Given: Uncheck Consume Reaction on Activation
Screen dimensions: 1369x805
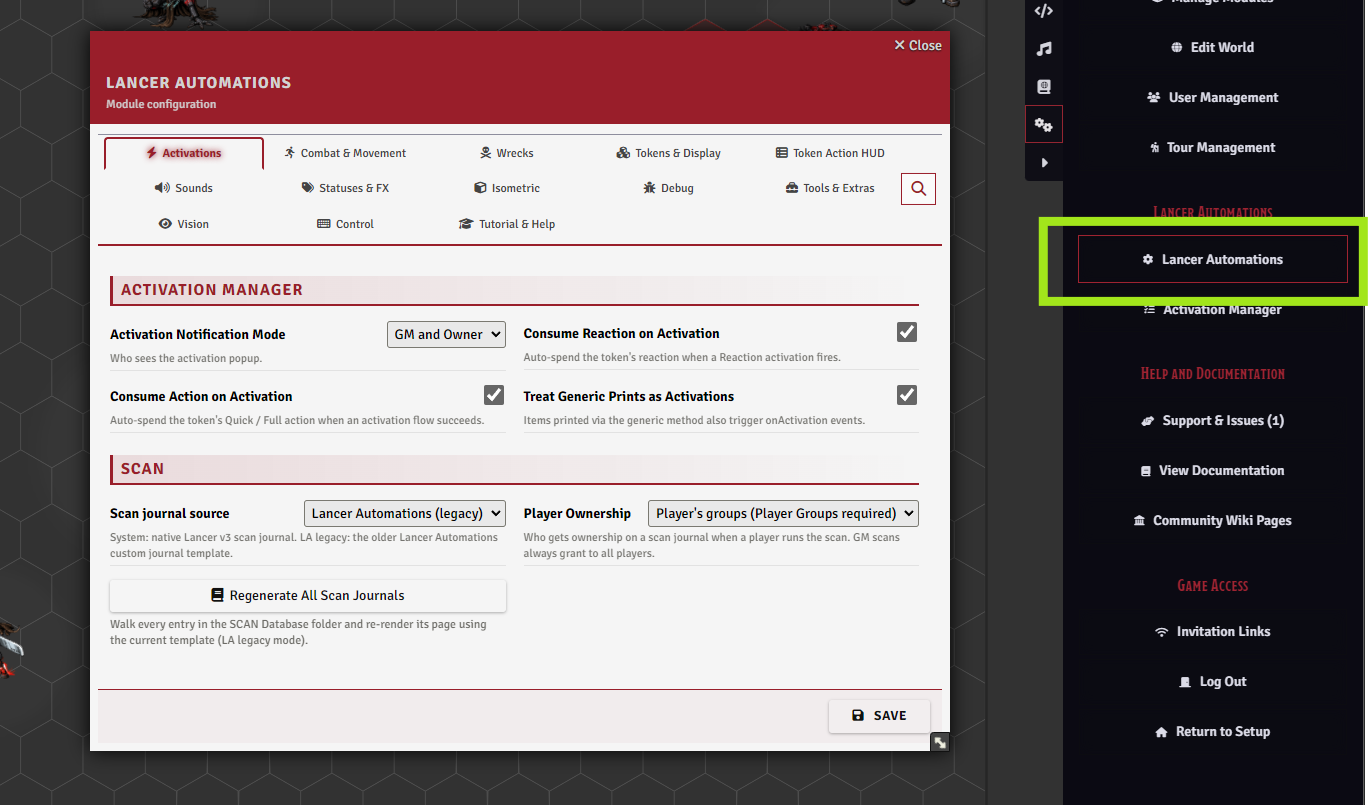Looking at the screenshot, I should click(907, 332).
